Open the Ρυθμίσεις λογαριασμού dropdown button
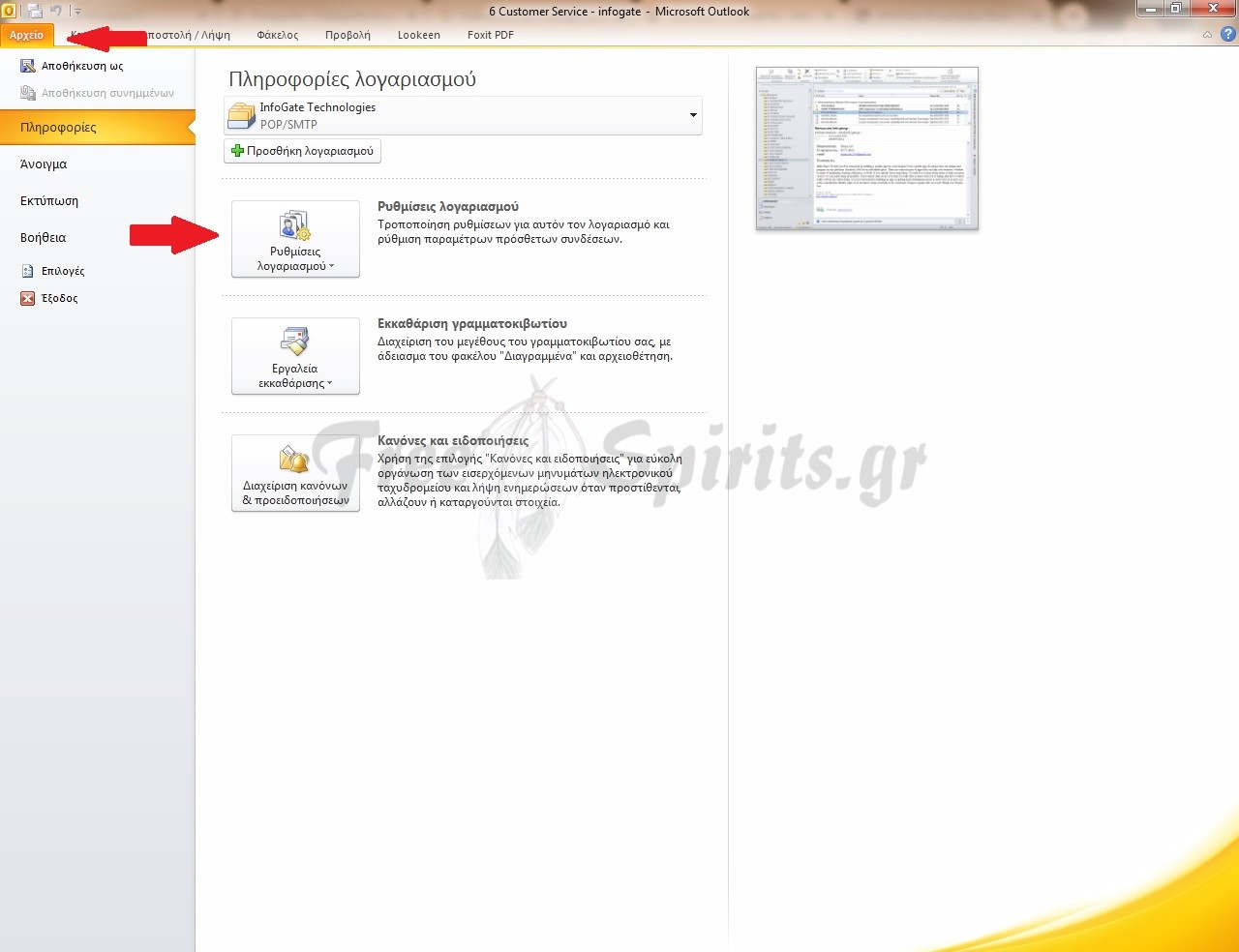The image size is (1239, 952). (x=295, y=239)
